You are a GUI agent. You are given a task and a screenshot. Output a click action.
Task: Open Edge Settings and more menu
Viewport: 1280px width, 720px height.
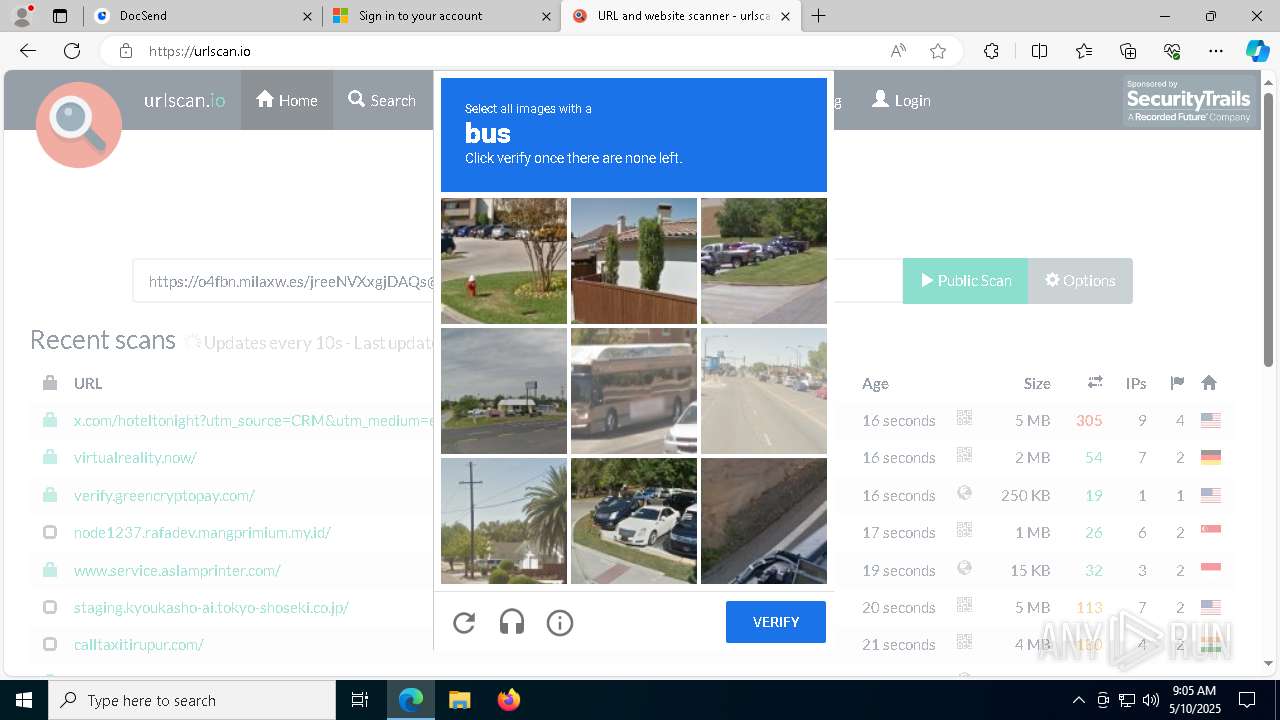pyautogui.click(x=1216, y=51)
